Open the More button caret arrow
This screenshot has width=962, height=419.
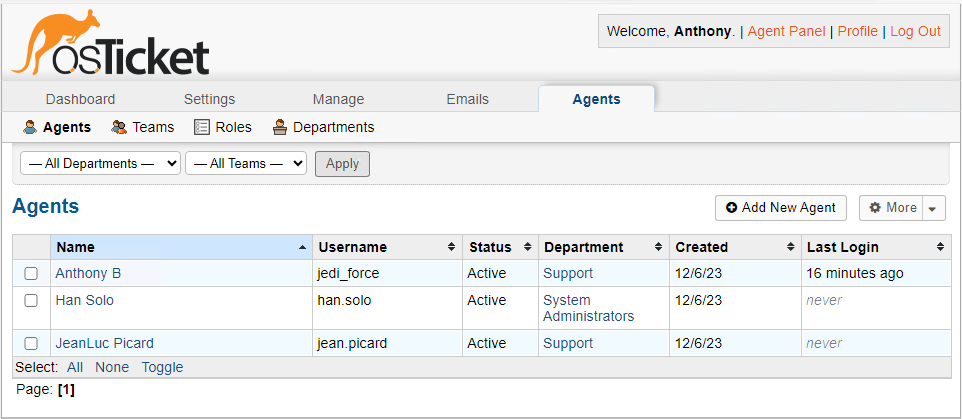[932, 208]
